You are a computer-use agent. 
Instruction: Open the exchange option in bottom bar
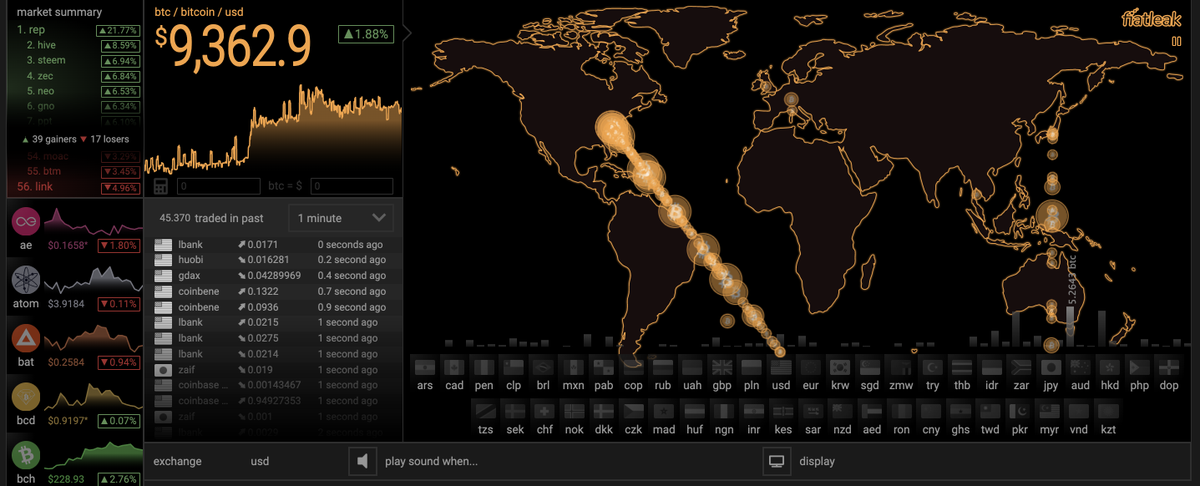point(177,462)
